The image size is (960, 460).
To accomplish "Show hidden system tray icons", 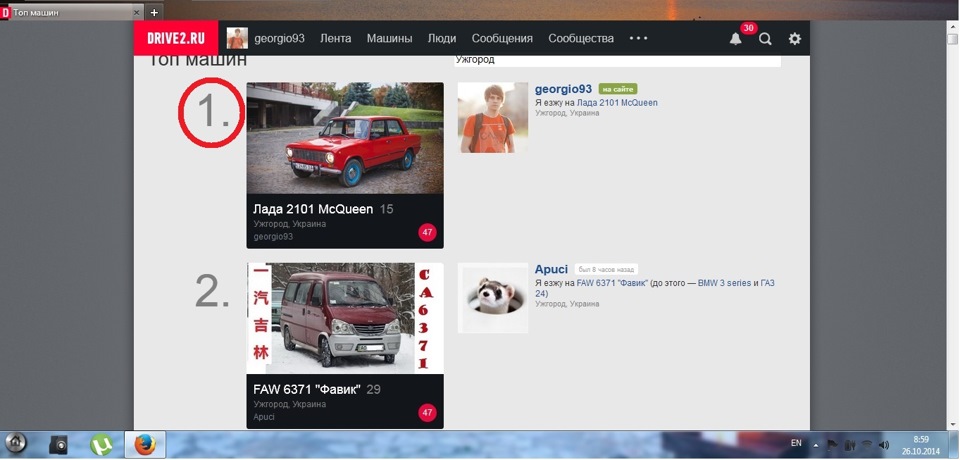I will click(816, 445).
